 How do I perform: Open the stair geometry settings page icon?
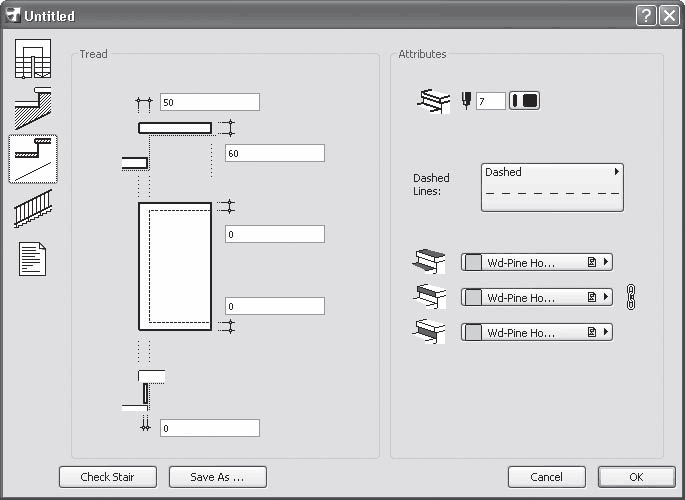pos(33,60)
